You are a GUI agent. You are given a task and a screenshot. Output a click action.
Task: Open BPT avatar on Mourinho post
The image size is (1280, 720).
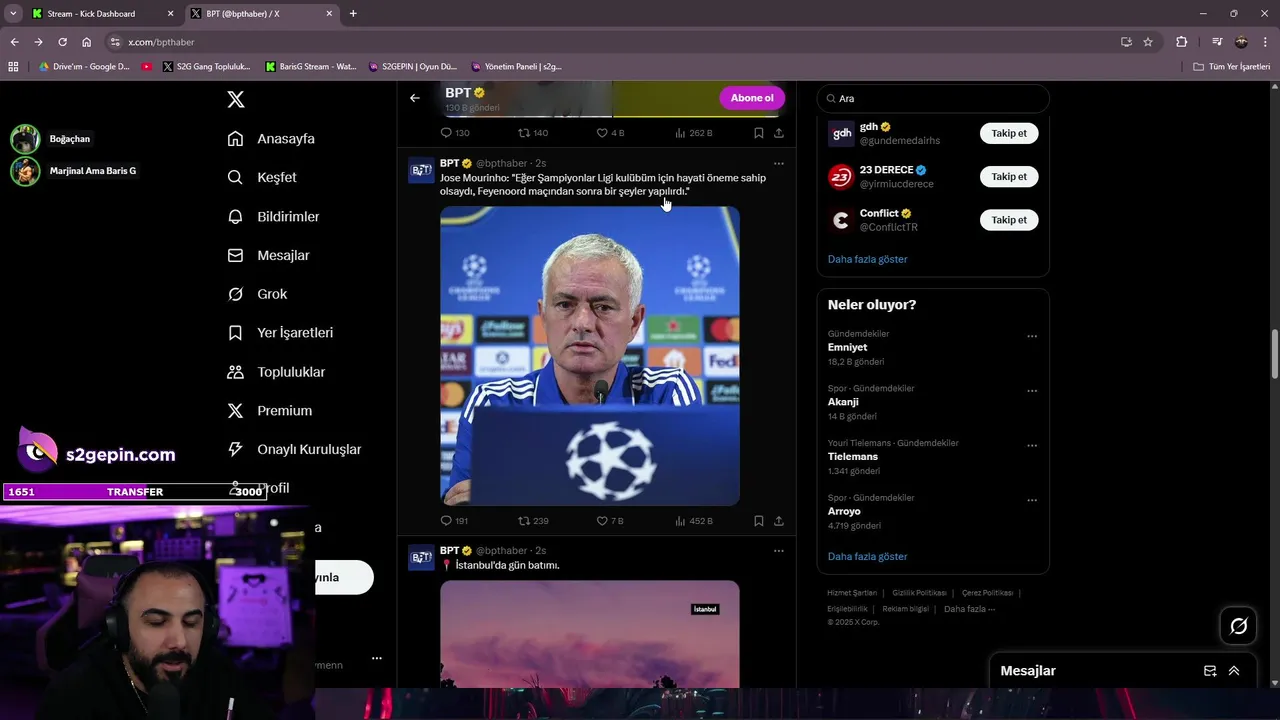coord(421,170)
